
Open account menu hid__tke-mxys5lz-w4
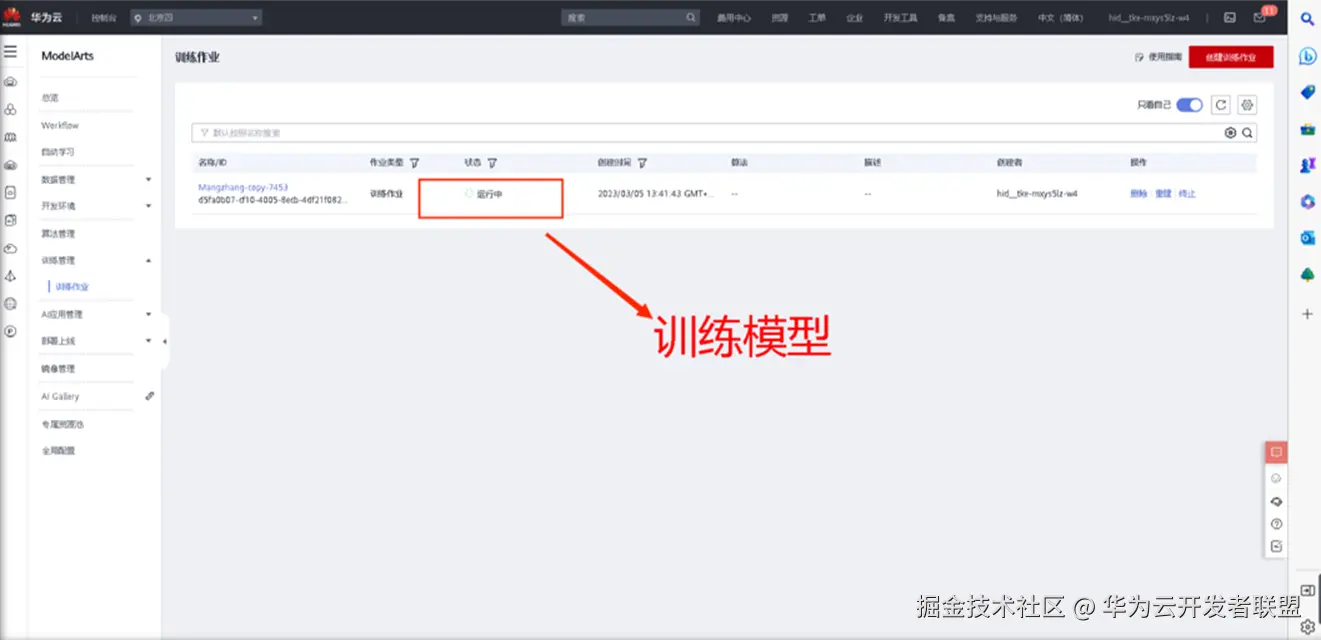[x=1149, y=18]
